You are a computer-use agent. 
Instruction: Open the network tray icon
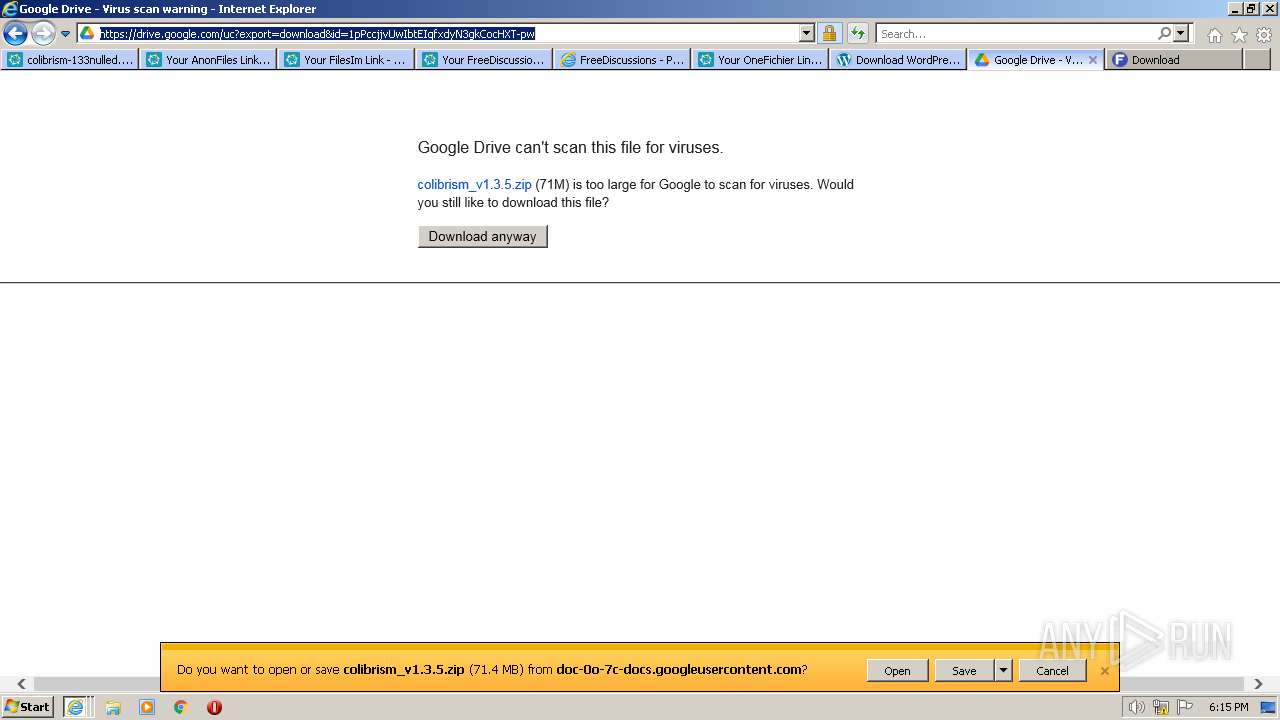pos(1161,707)
